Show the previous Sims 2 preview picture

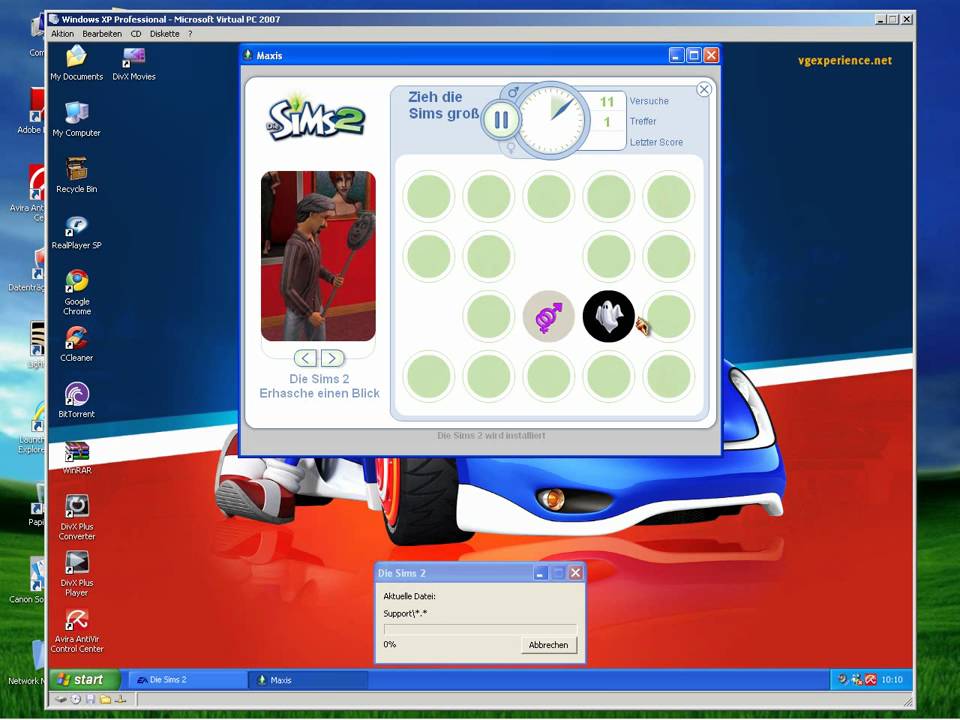pos(306,358)
